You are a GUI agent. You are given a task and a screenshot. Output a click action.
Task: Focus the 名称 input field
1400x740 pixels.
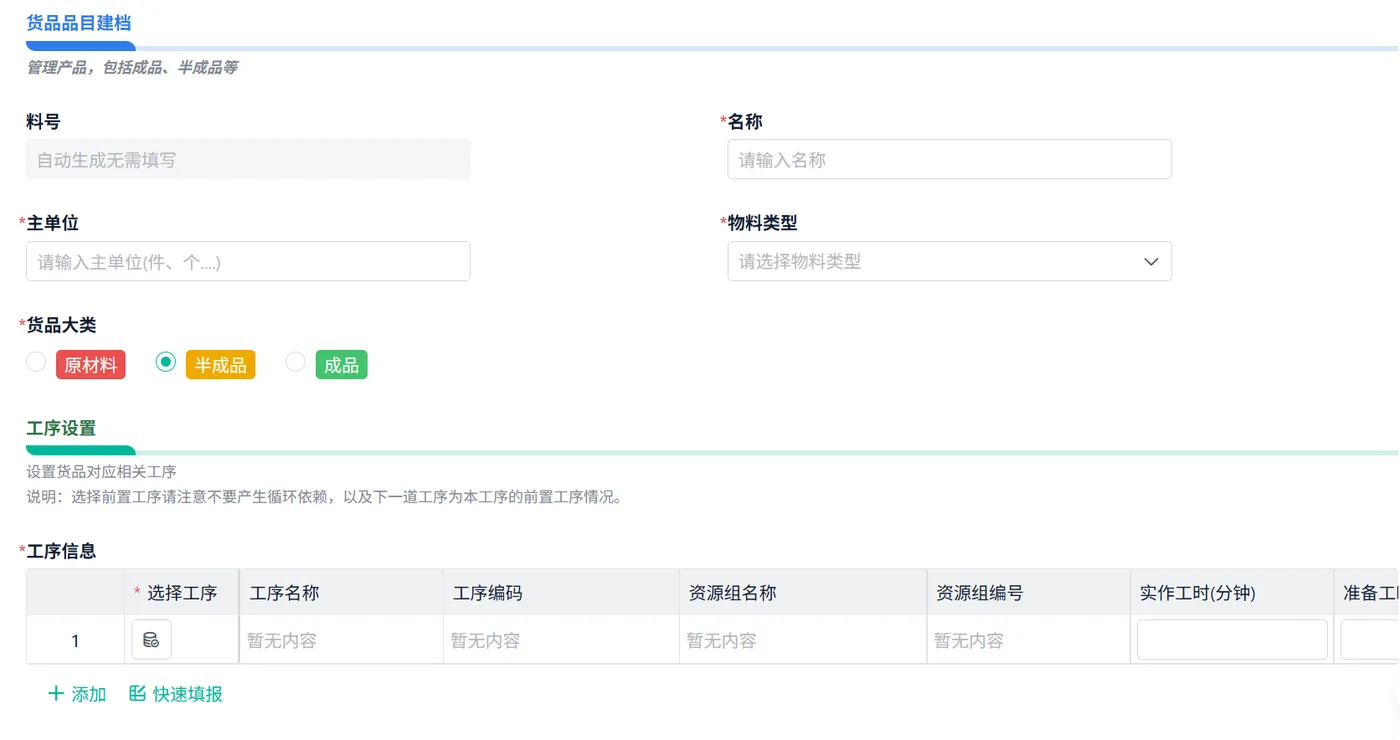coord(949,159)
